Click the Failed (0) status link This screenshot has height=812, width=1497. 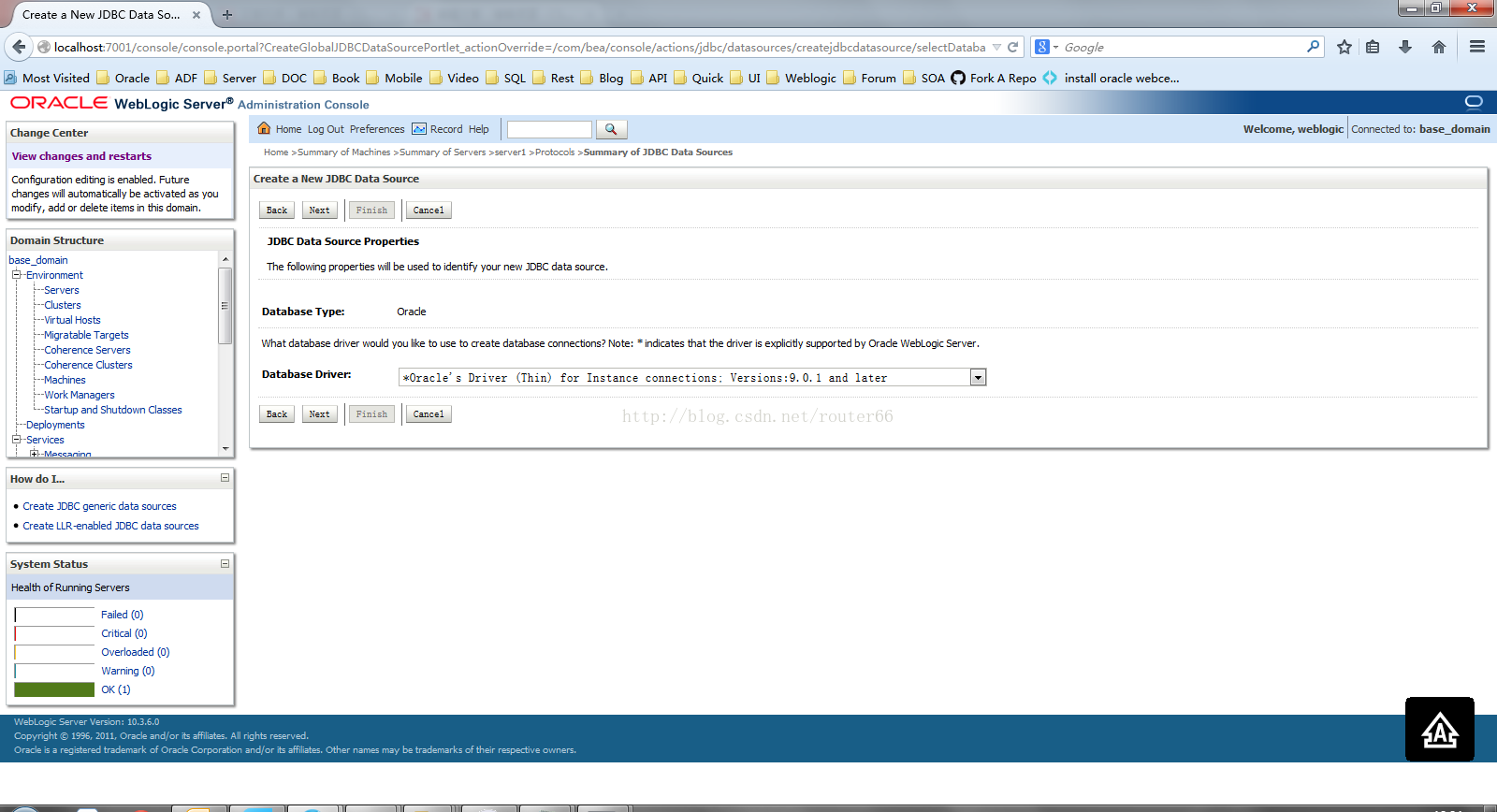(x=123, y=615)
